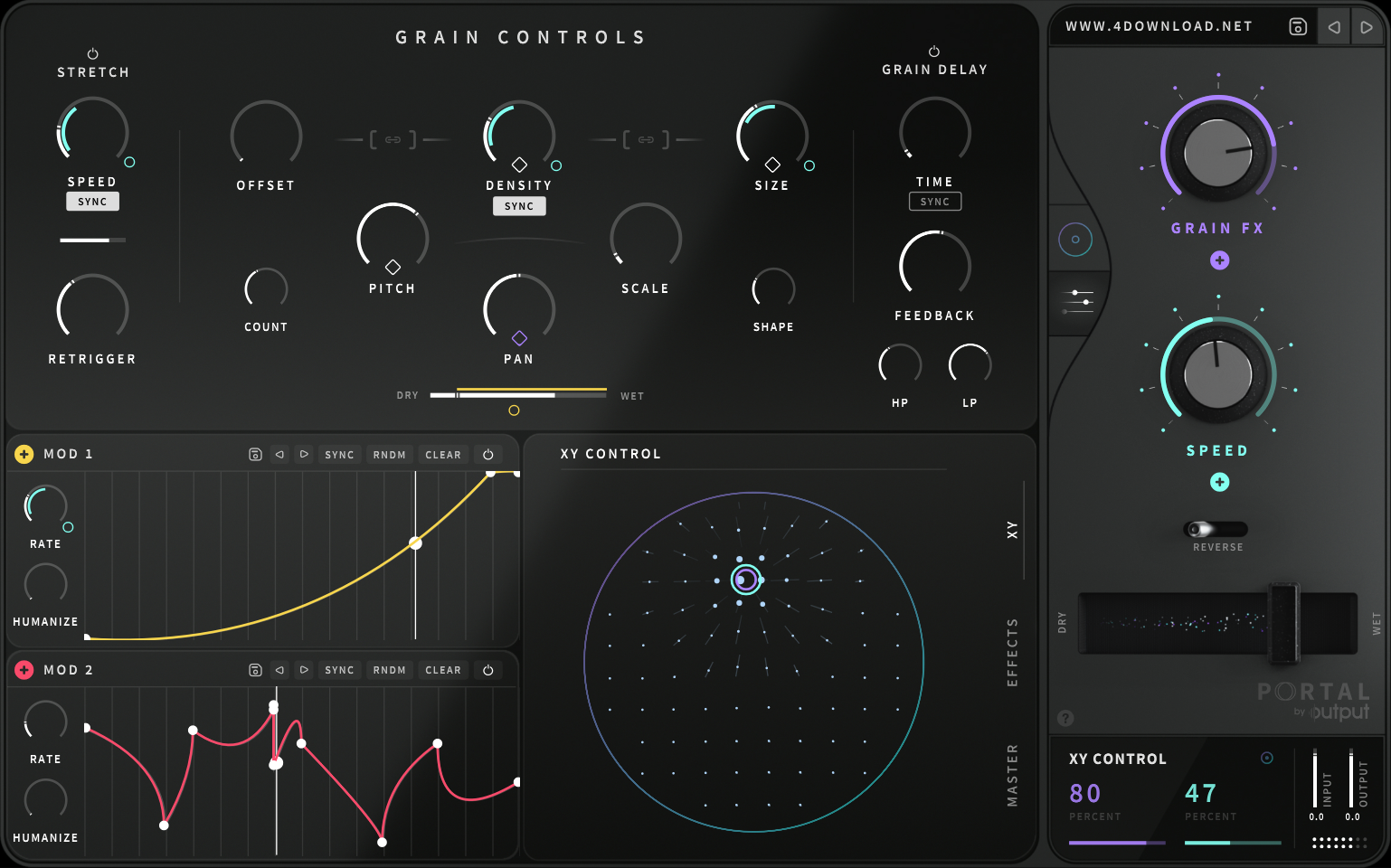Toggle SYNC under the DENSITY knob
Screen dimensions: 1391x868
(519, 206)
